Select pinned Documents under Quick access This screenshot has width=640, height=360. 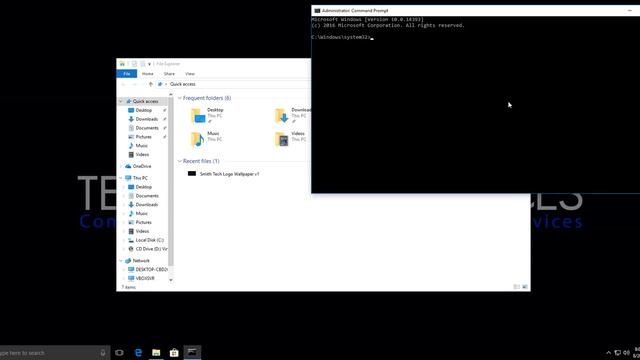click(x=147, y=128)
